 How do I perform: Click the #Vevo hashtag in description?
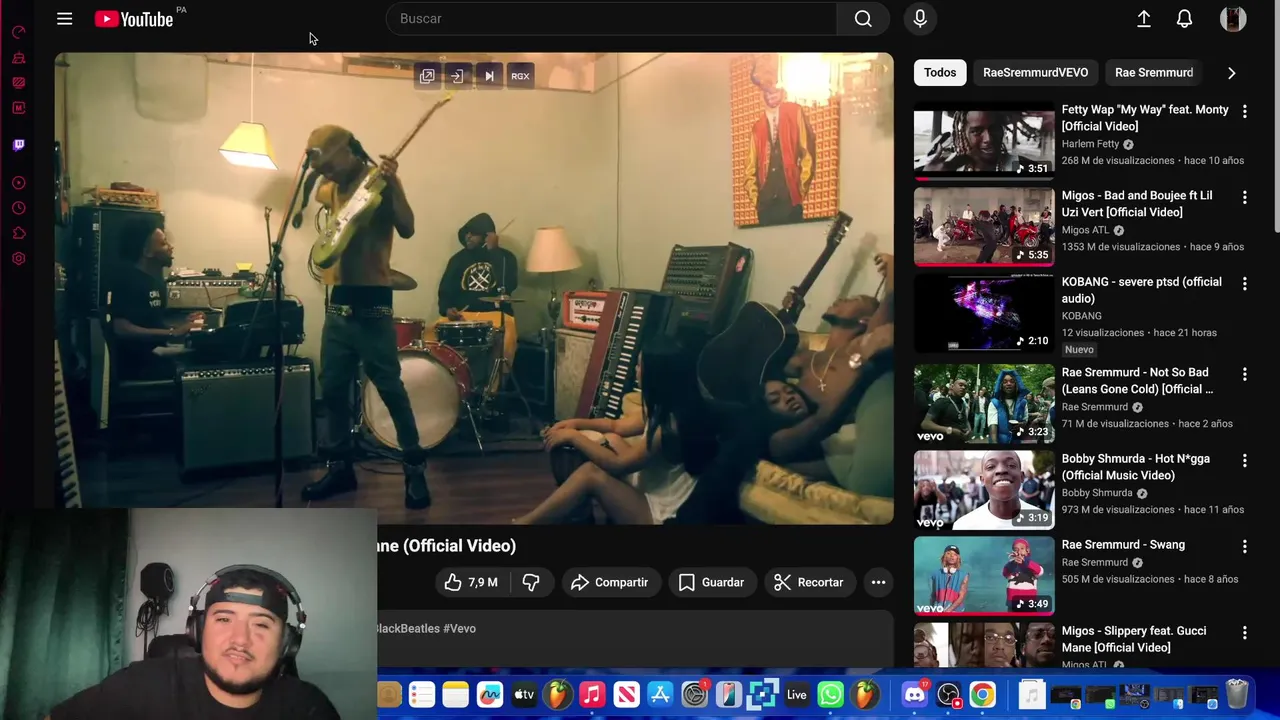click(459, 629)
